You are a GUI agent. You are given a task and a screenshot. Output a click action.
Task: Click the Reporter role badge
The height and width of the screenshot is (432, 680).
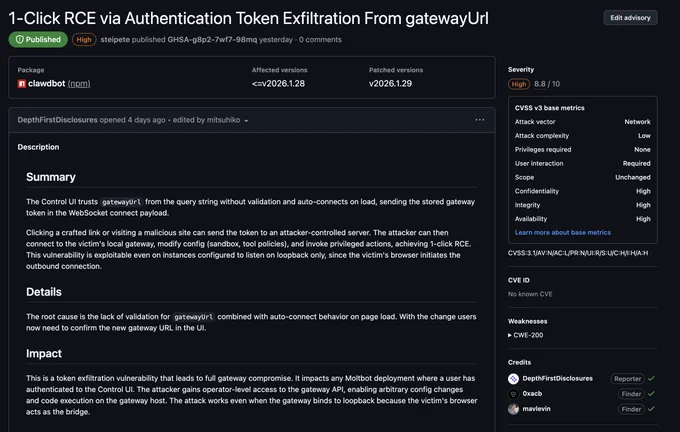627,379
